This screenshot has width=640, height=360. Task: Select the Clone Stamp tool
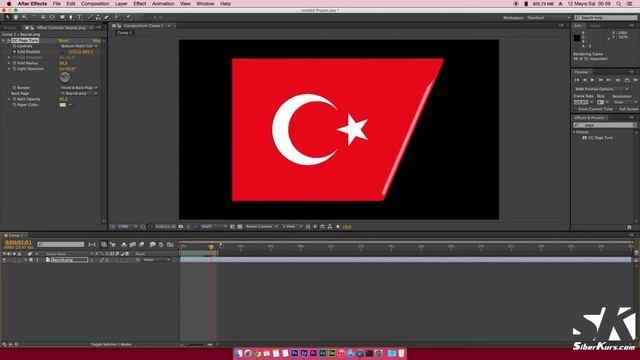point(98,18)
